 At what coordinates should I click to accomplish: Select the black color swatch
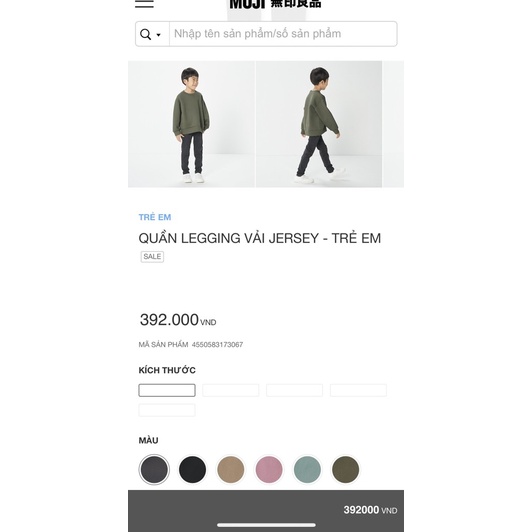tap(192, 470)
